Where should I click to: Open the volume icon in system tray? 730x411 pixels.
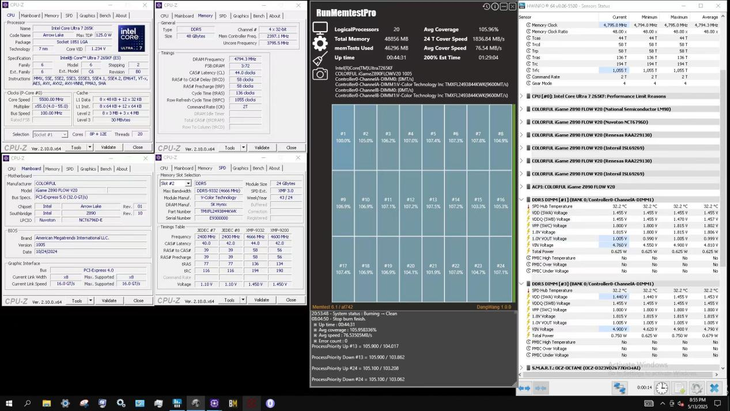tap(681, 403)
